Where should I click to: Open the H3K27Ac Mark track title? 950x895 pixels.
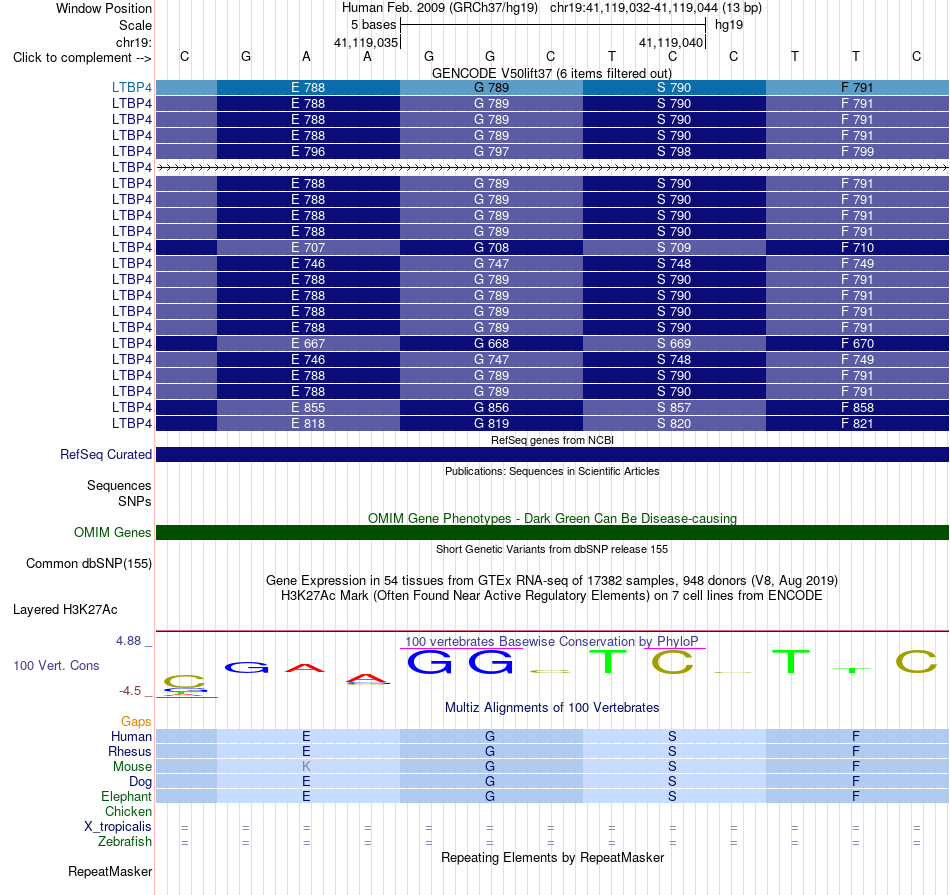point(552,596)
